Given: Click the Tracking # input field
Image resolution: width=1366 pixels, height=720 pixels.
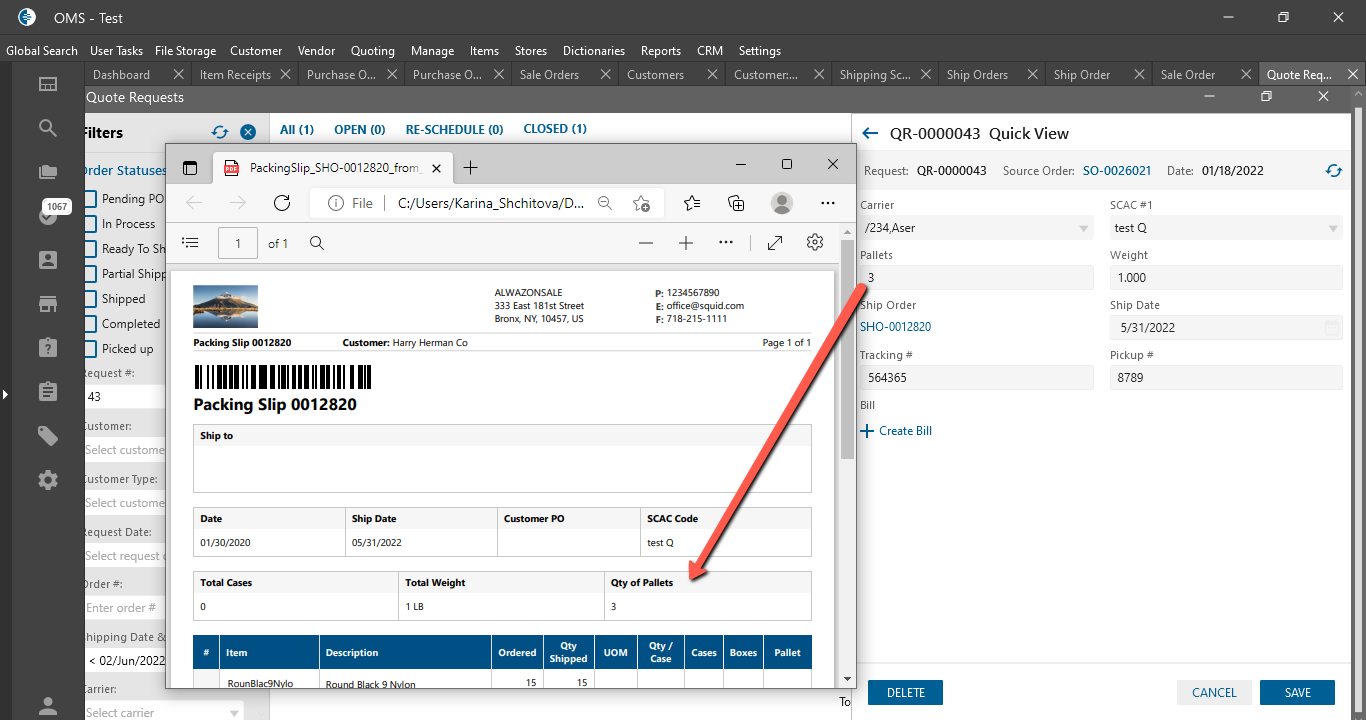Looking at the screenshot, I should [x=976, y=378].
